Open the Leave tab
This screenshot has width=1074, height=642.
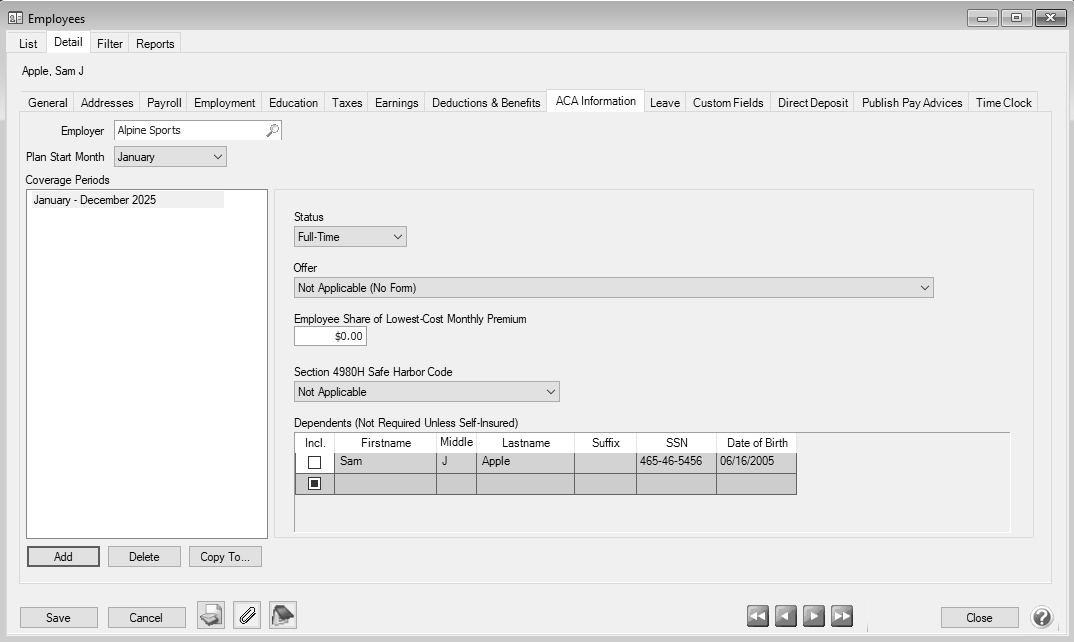pyautogui.click(x=665, y=103)
